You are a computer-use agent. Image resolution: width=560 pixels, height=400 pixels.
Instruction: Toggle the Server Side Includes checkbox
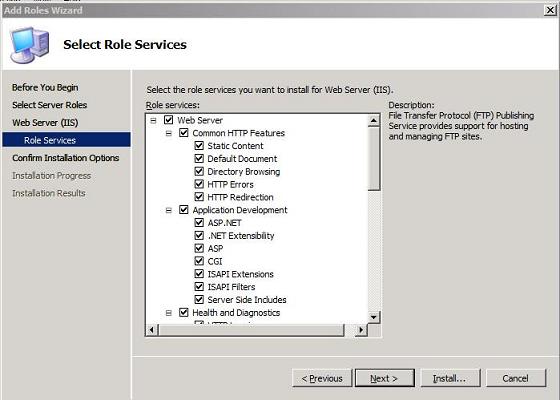(x=199, y=300)
